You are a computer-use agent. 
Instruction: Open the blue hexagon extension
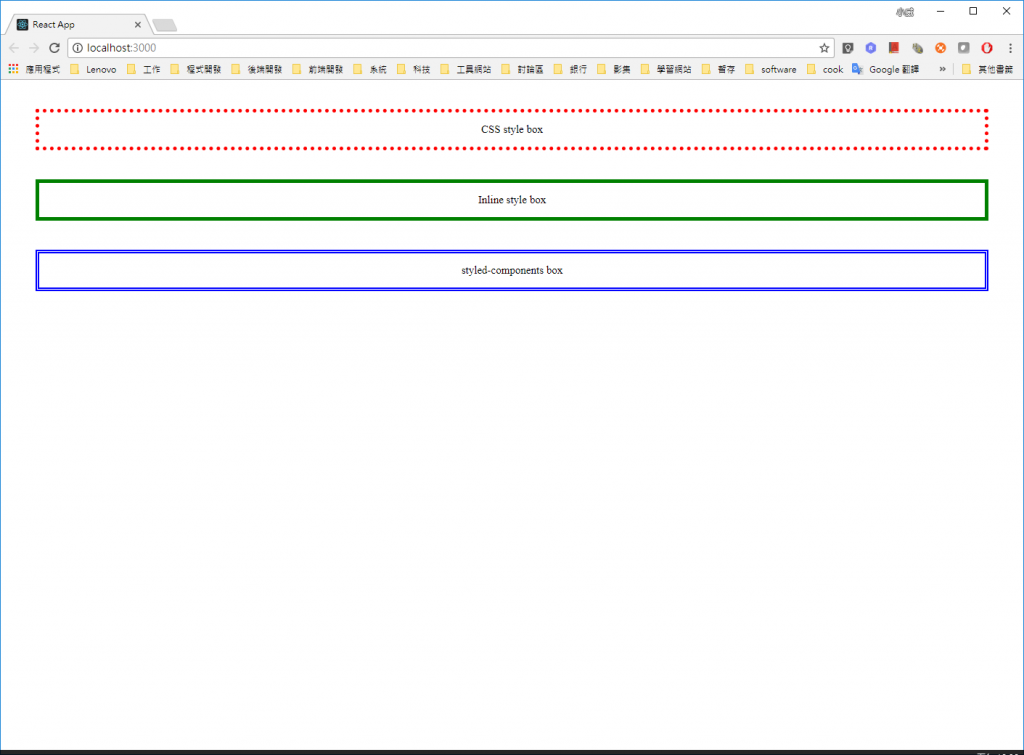click(871, 48)
